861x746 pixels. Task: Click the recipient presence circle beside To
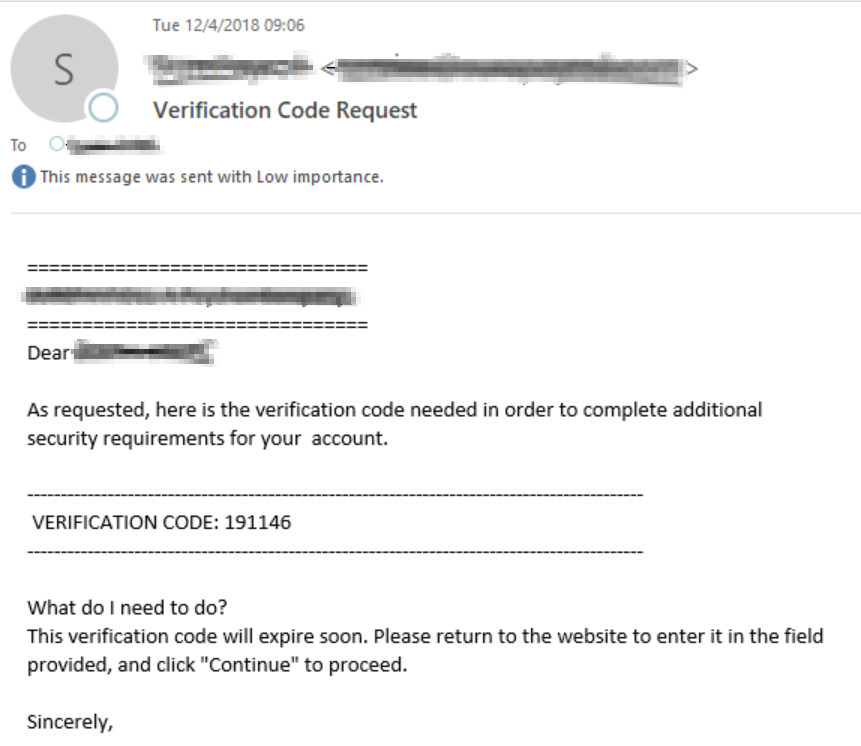pos(57,144)
